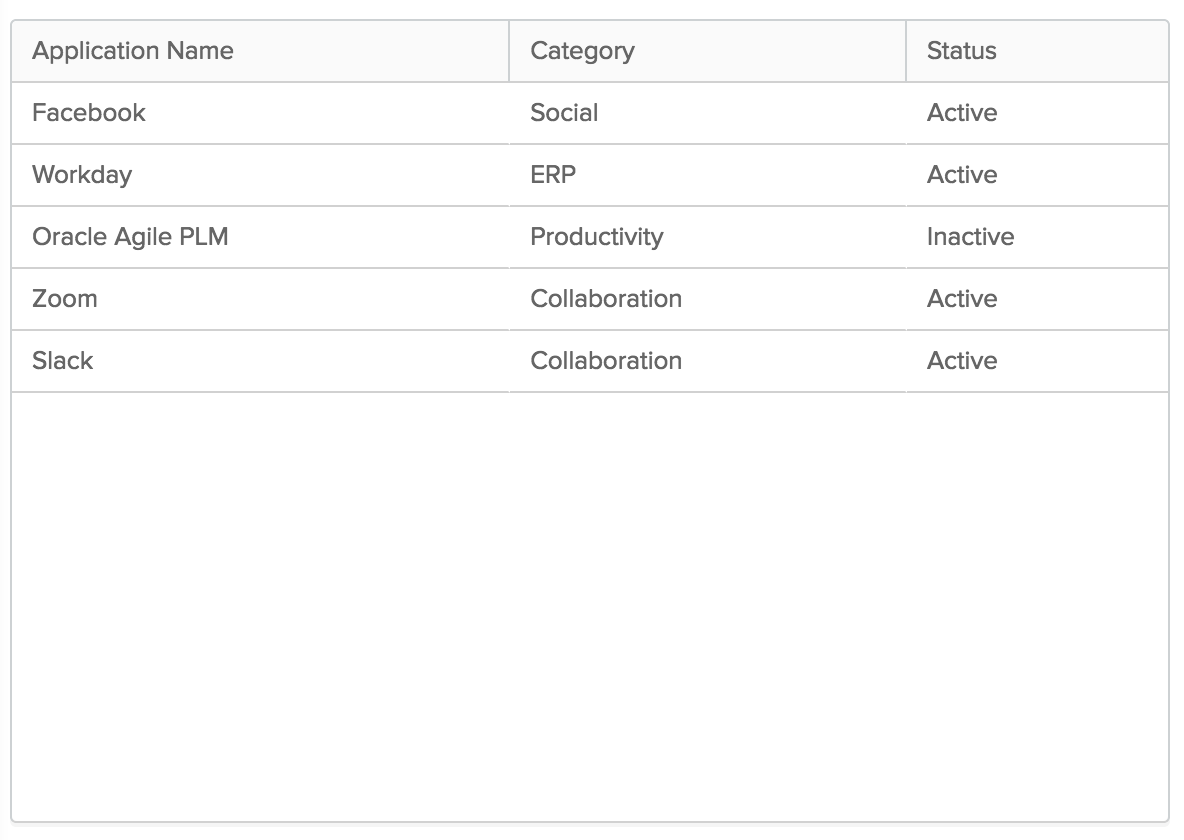The height and width of the screenshot is (840, 1184).
Task: Click the Application Name column header
Action: [133, 51]
